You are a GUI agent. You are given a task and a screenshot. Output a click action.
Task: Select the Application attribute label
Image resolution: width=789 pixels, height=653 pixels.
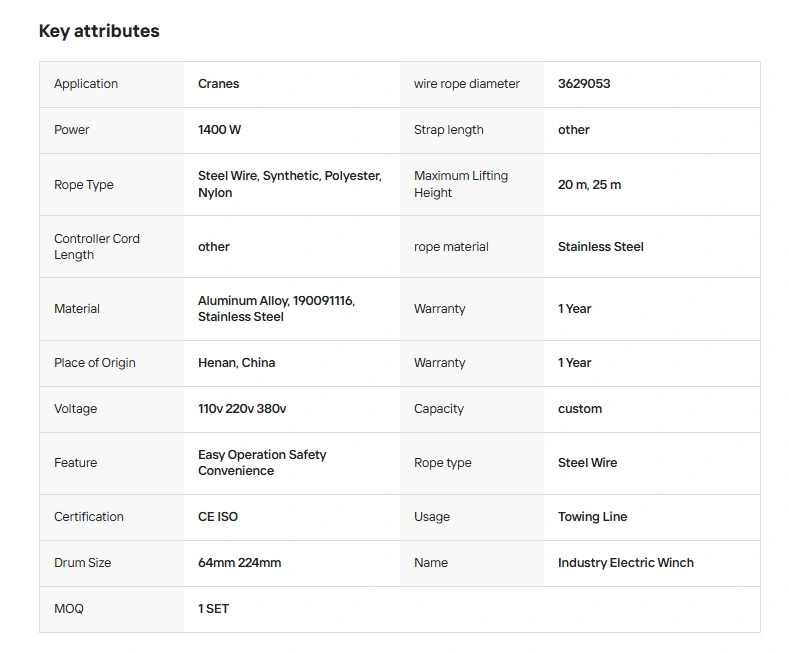point(86,84)
